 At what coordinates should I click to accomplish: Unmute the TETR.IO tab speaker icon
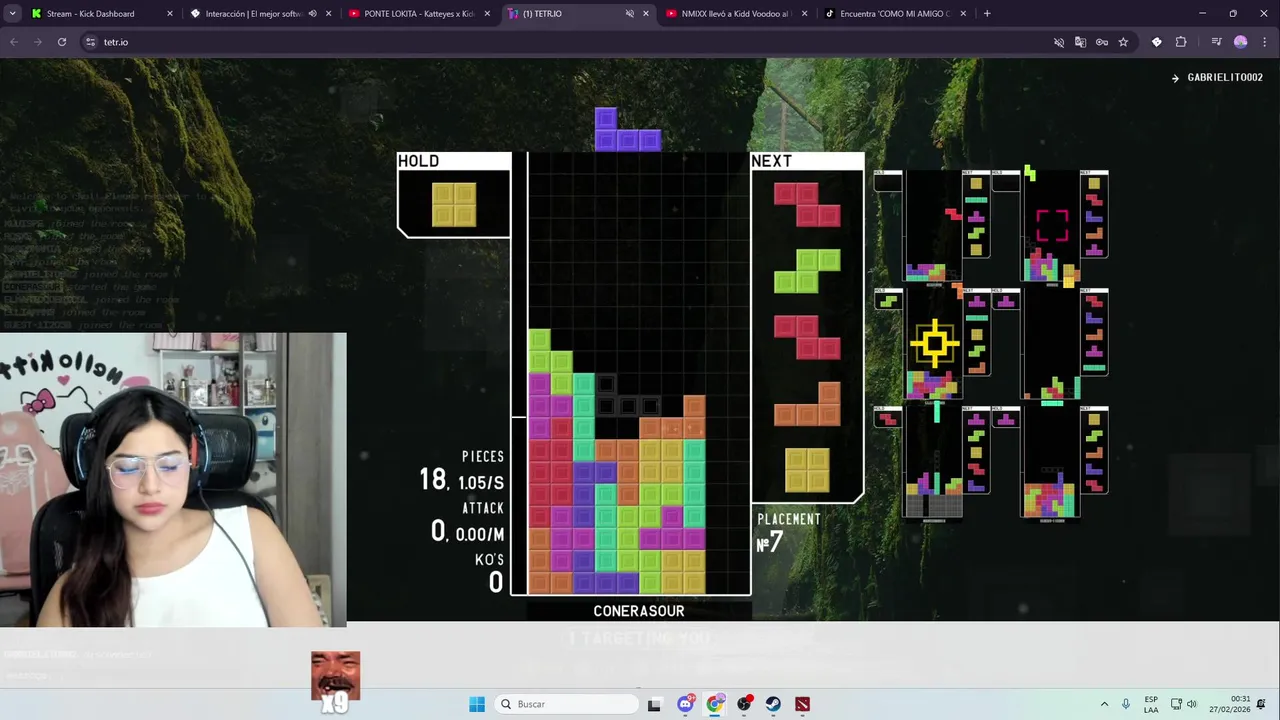tap(629, 14)
